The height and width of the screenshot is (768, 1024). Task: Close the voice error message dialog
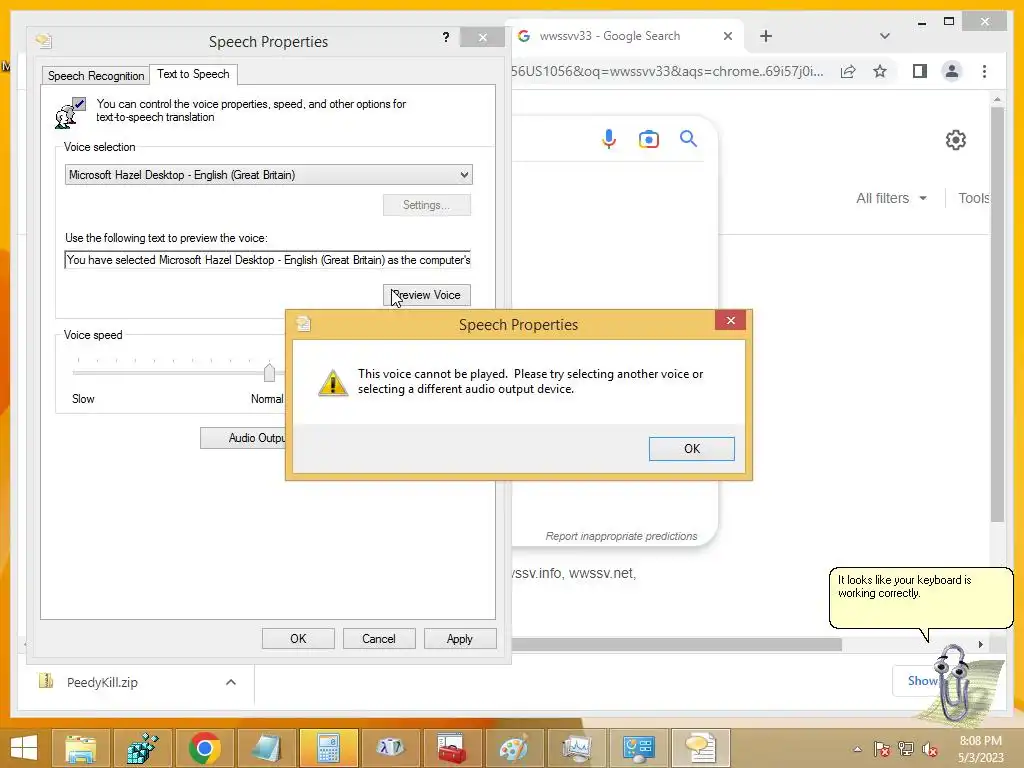[x=730, y=320]
